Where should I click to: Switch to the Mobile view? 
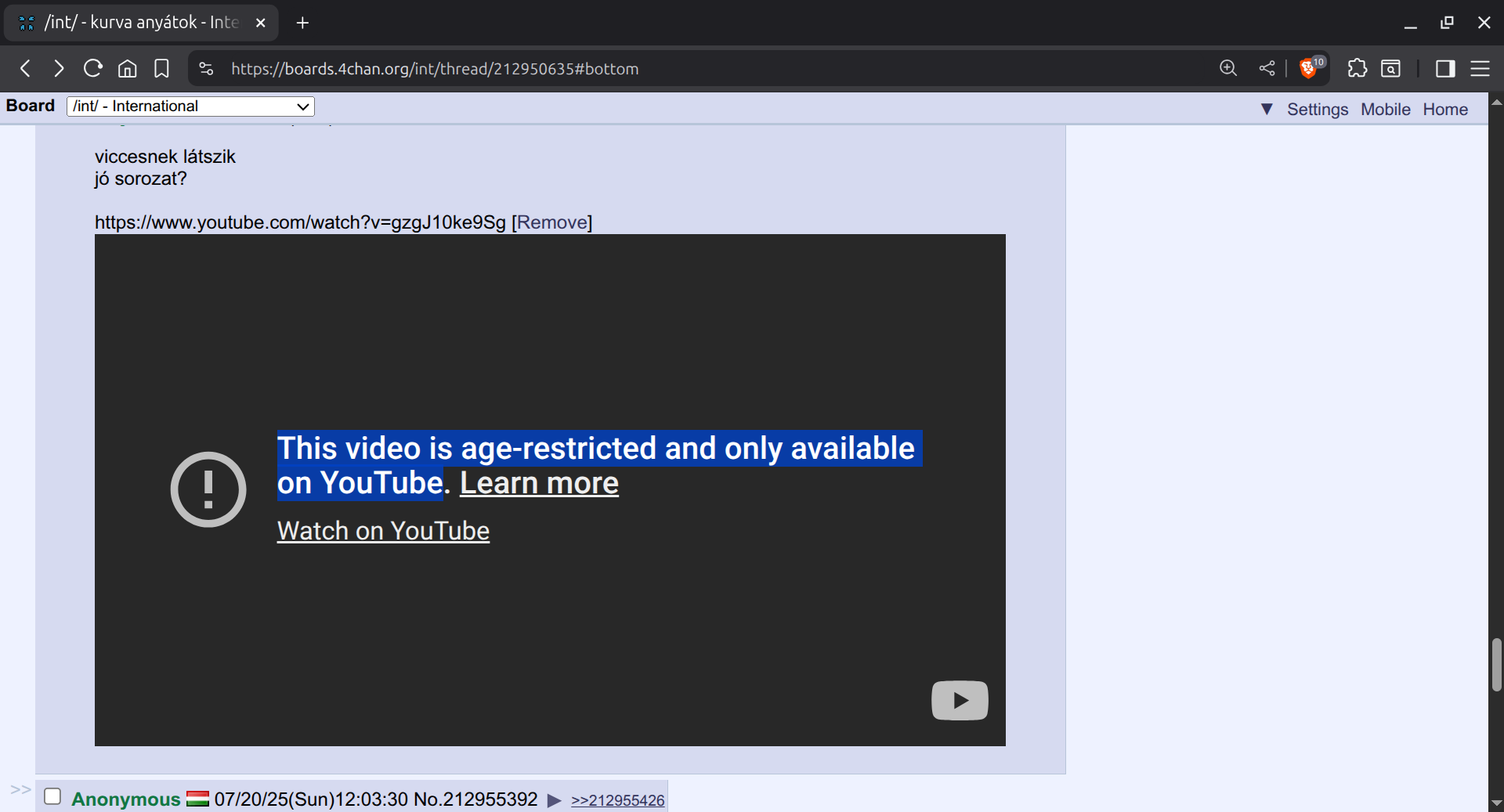(1385, 110)
